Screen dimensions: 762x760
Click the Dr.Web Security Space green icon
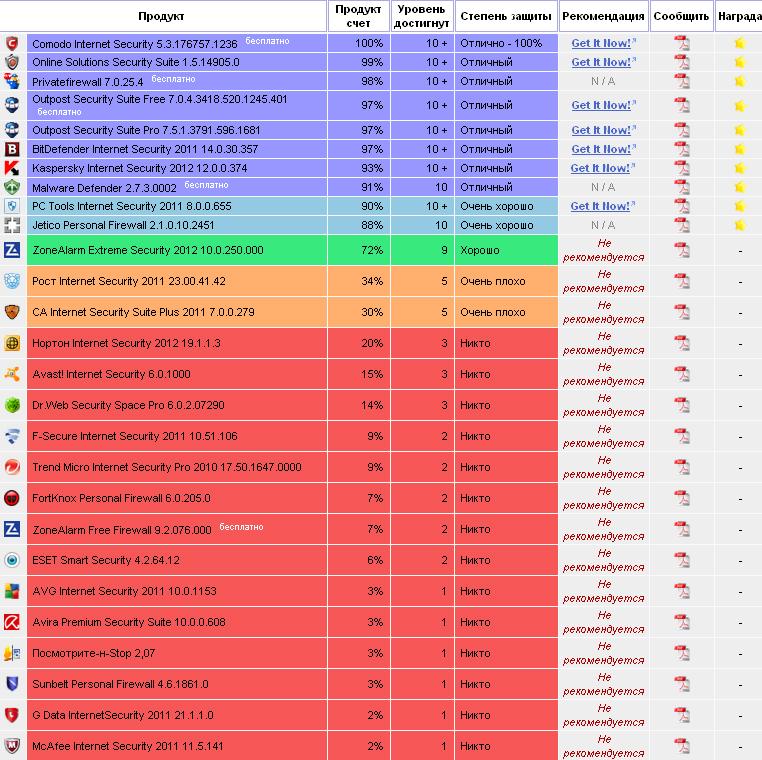[x=12, y=405]
